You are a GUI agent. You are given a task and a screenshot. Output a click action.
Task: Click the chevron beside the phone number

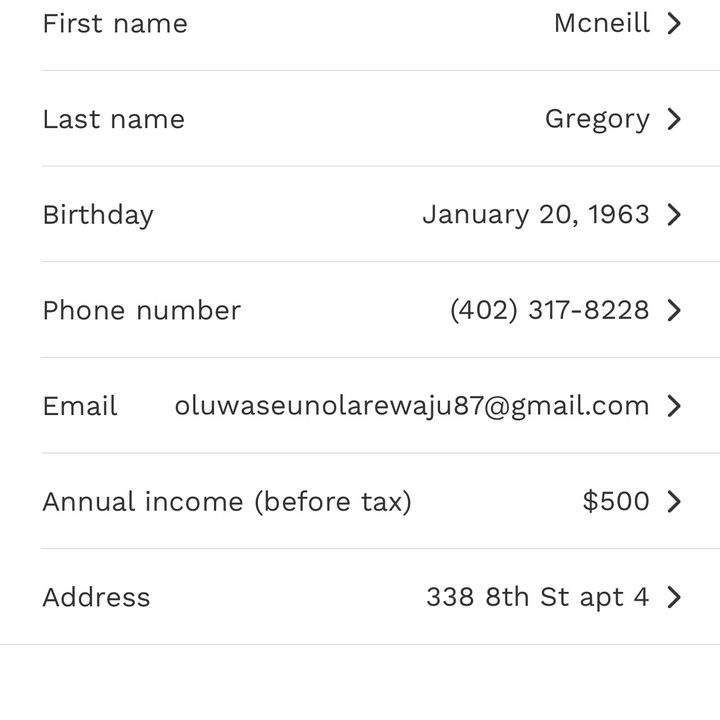[674, 310]
